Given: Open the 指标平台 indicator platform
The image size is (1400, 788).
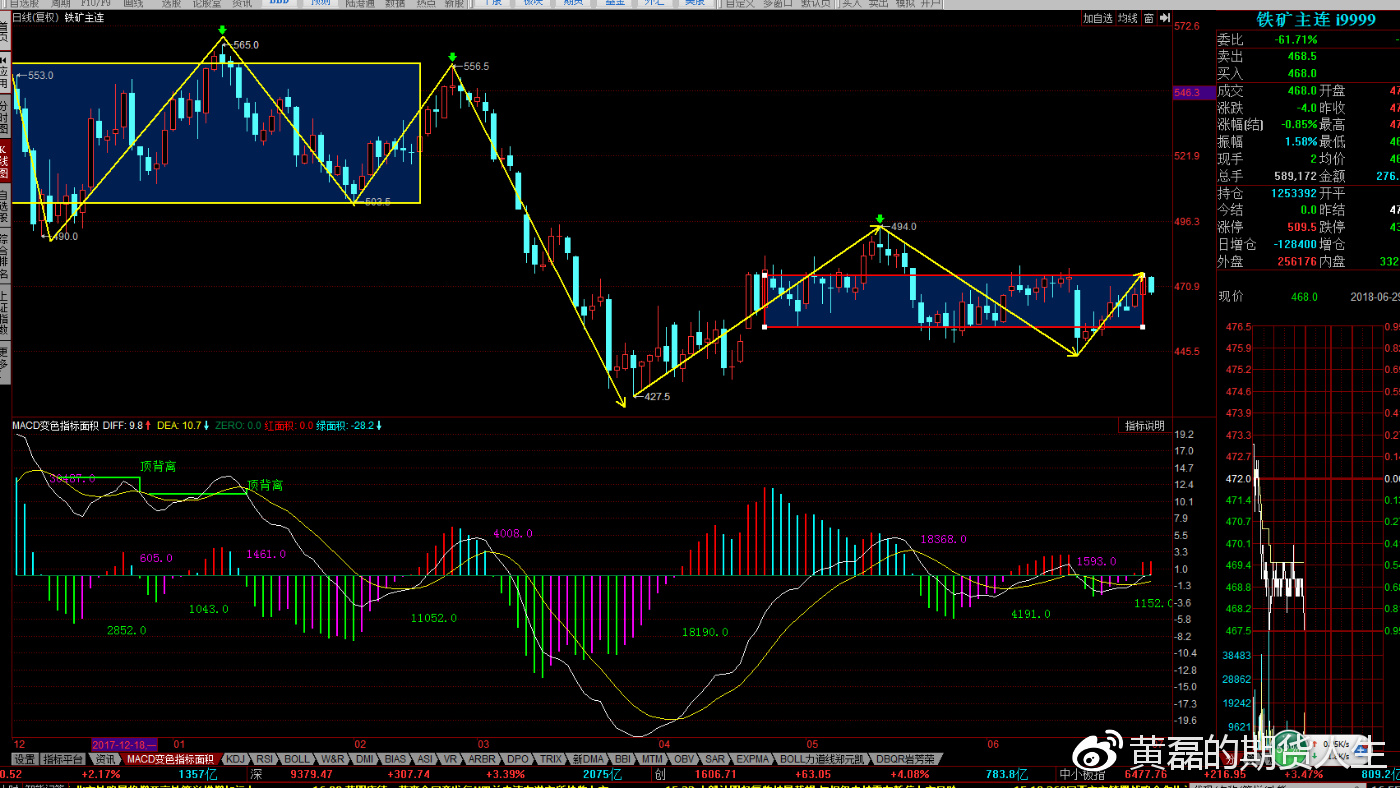Looking at the screenshot, I should (65, 759).
